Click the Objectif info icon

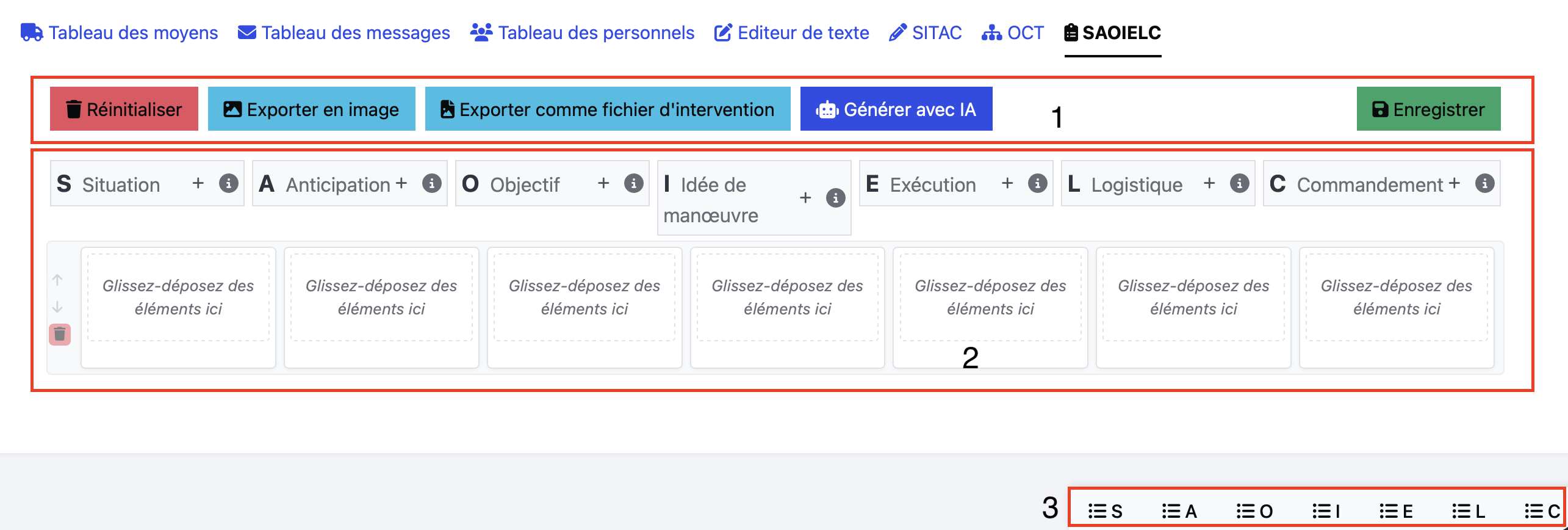point(634,183)
